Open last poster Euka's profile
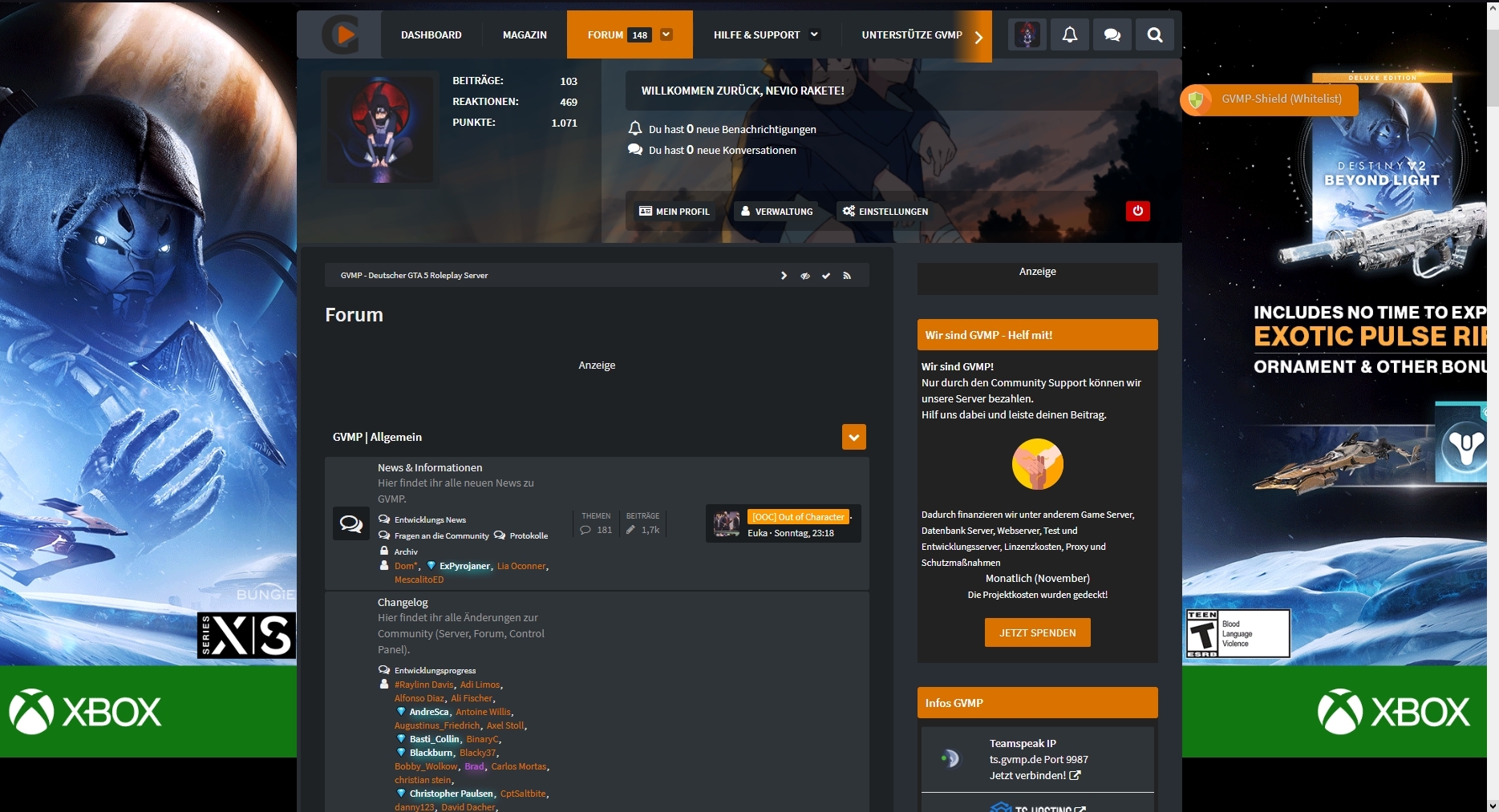Image resolution: width=1499 pixels, height=812 pixels. (757, 533)
